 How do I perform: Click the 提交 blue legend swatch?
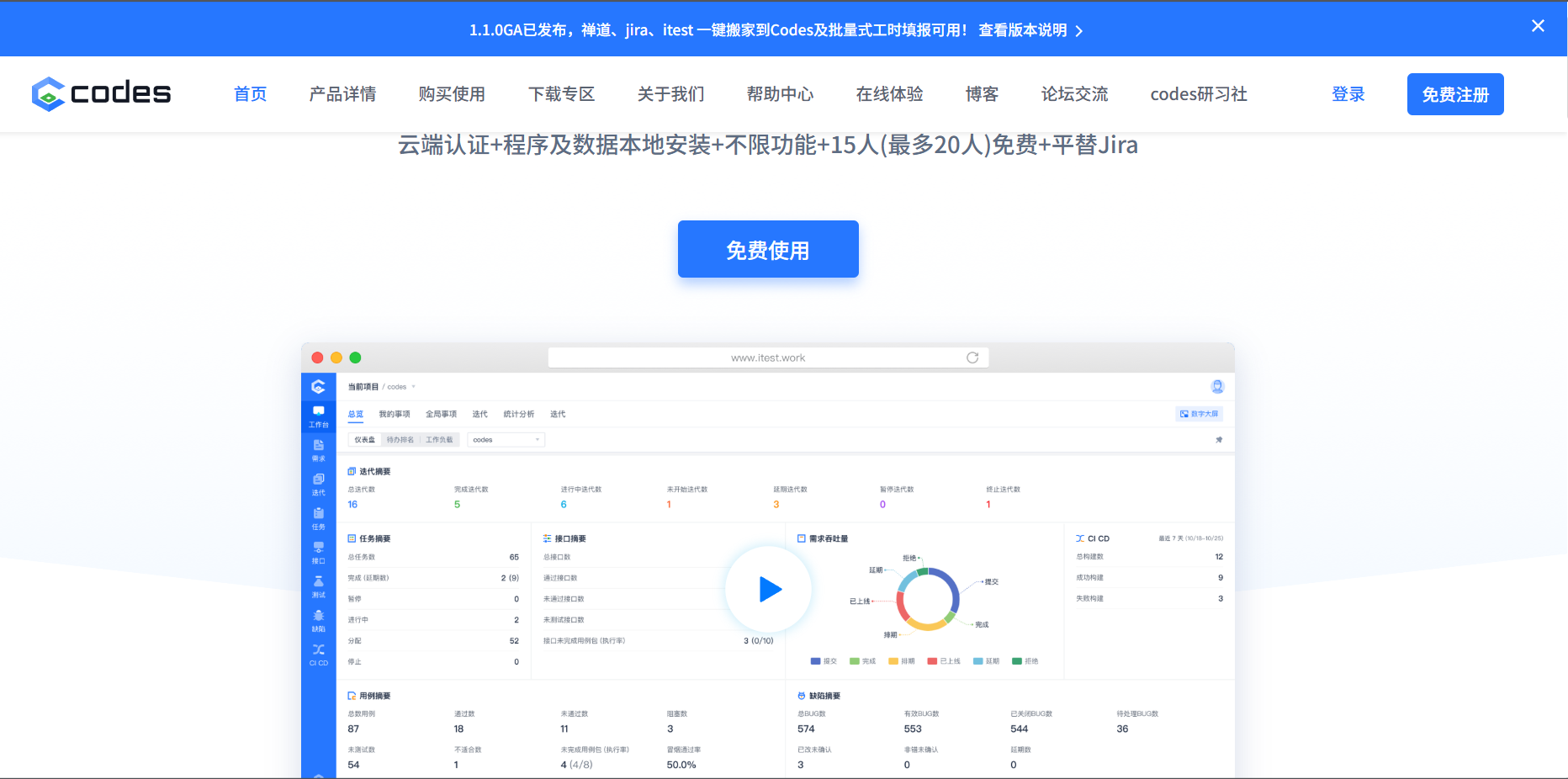coord(815,661)
